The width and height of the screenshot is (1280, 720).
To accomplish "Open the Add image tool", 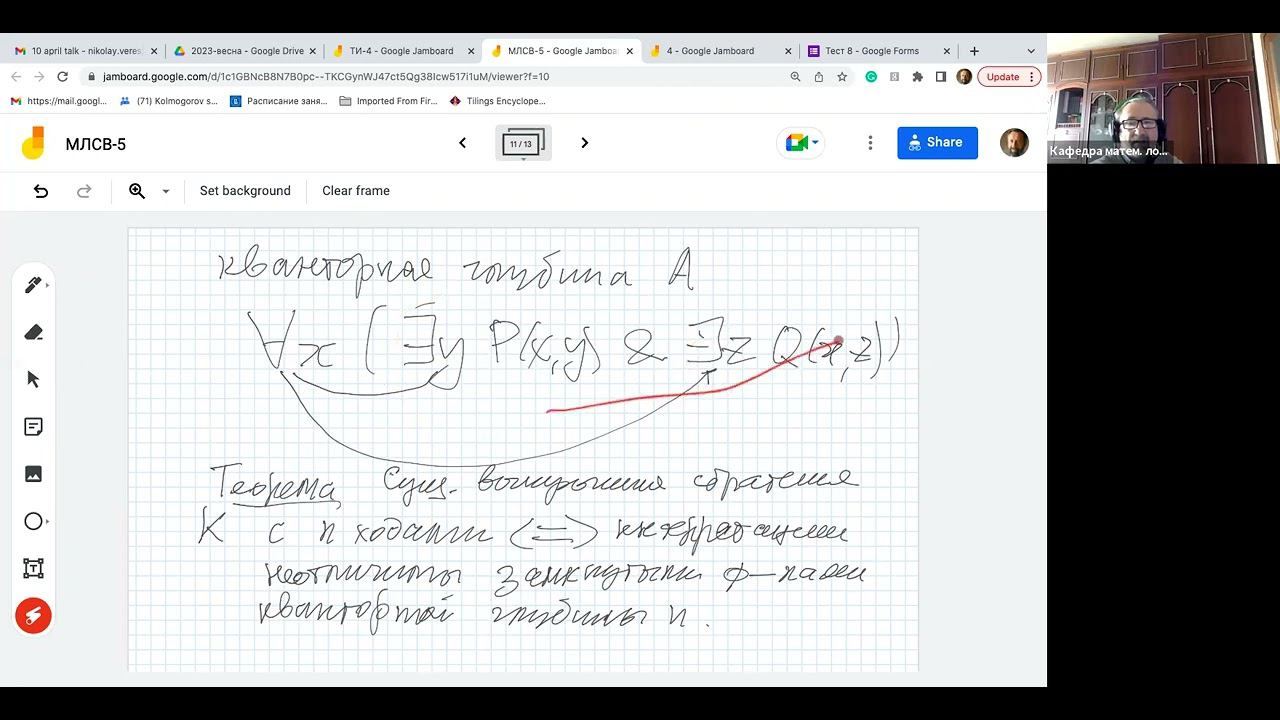I will coord(33,474).
